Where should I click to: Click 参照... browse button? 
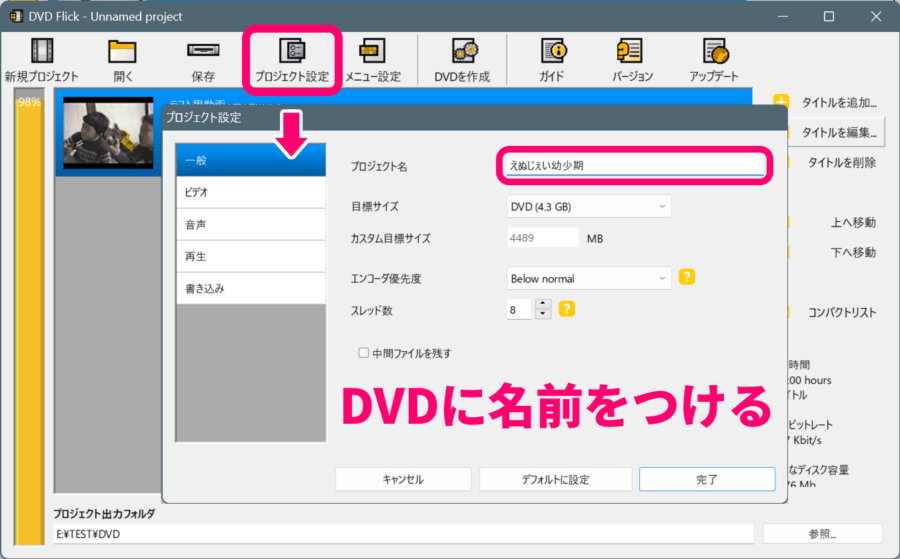point(823,534)
